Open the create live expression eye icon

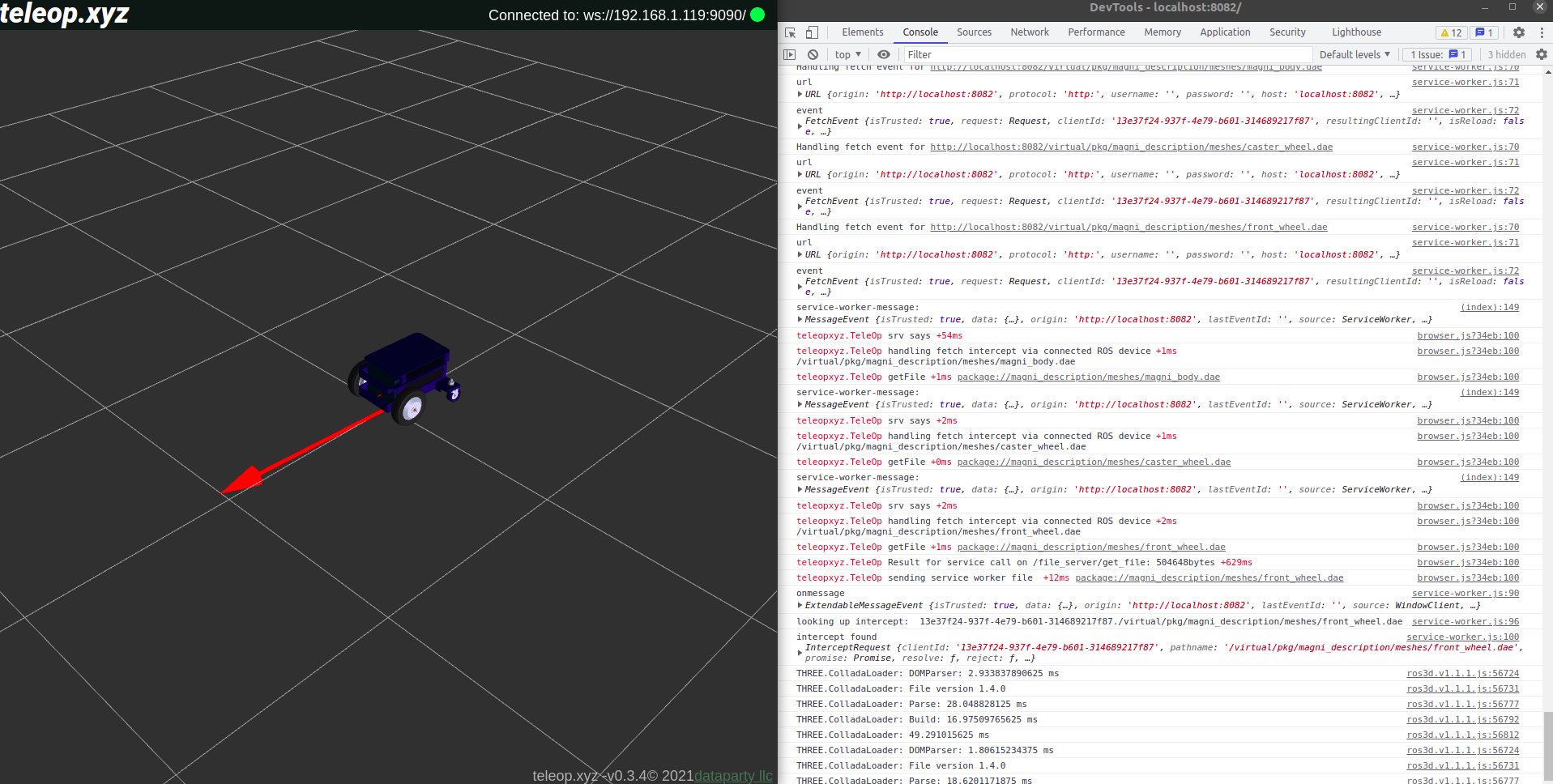click(x=884, y=54)
